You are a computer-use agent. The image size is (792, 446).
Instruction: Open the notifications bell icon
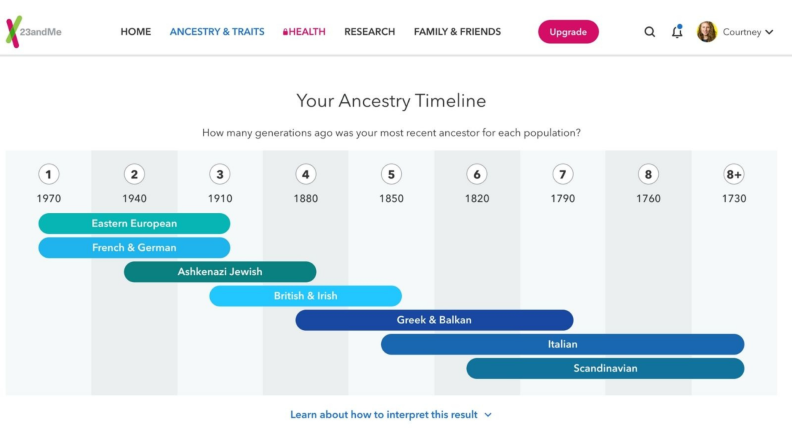click(x=677, y=31)
